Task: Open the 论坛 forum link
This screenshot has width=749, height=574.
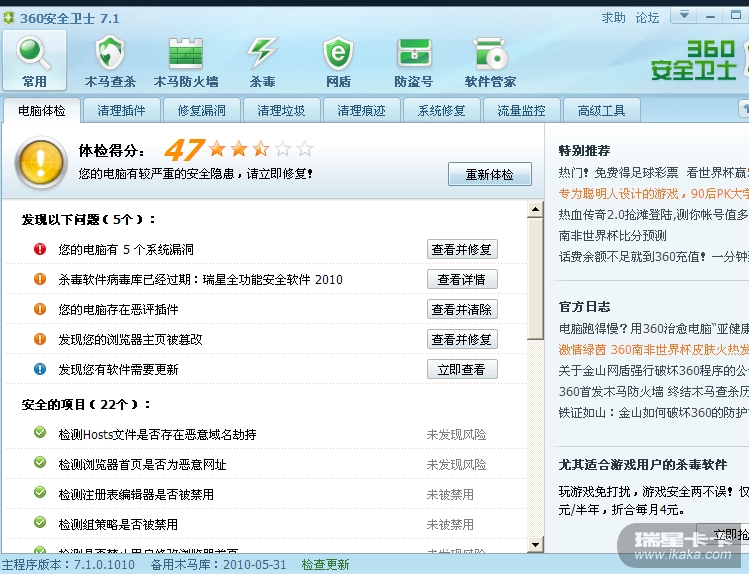Action: pos(647,18)
